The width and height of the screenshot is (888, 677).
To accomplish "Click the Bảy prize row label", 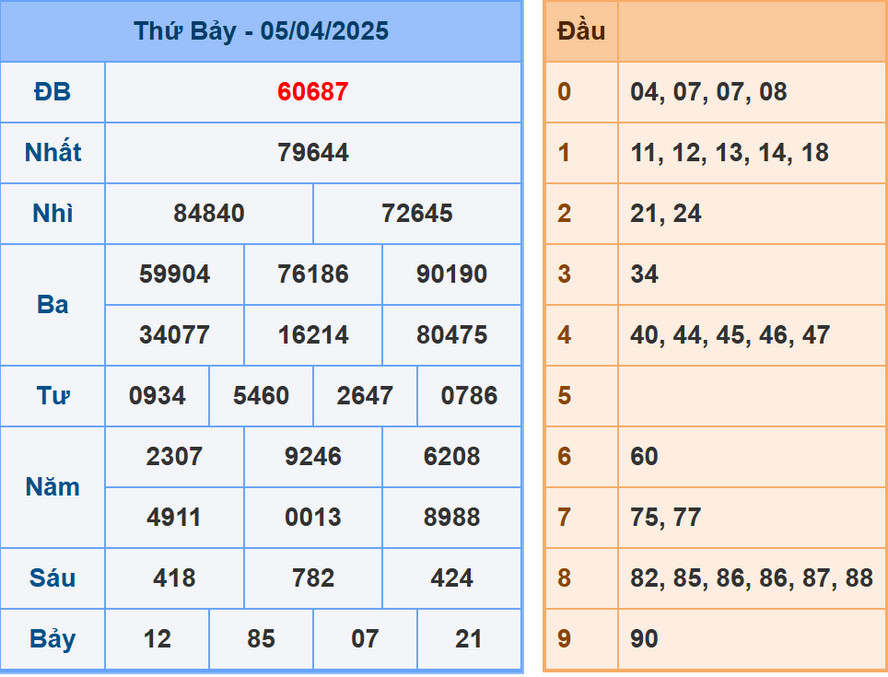I will 53,639.
